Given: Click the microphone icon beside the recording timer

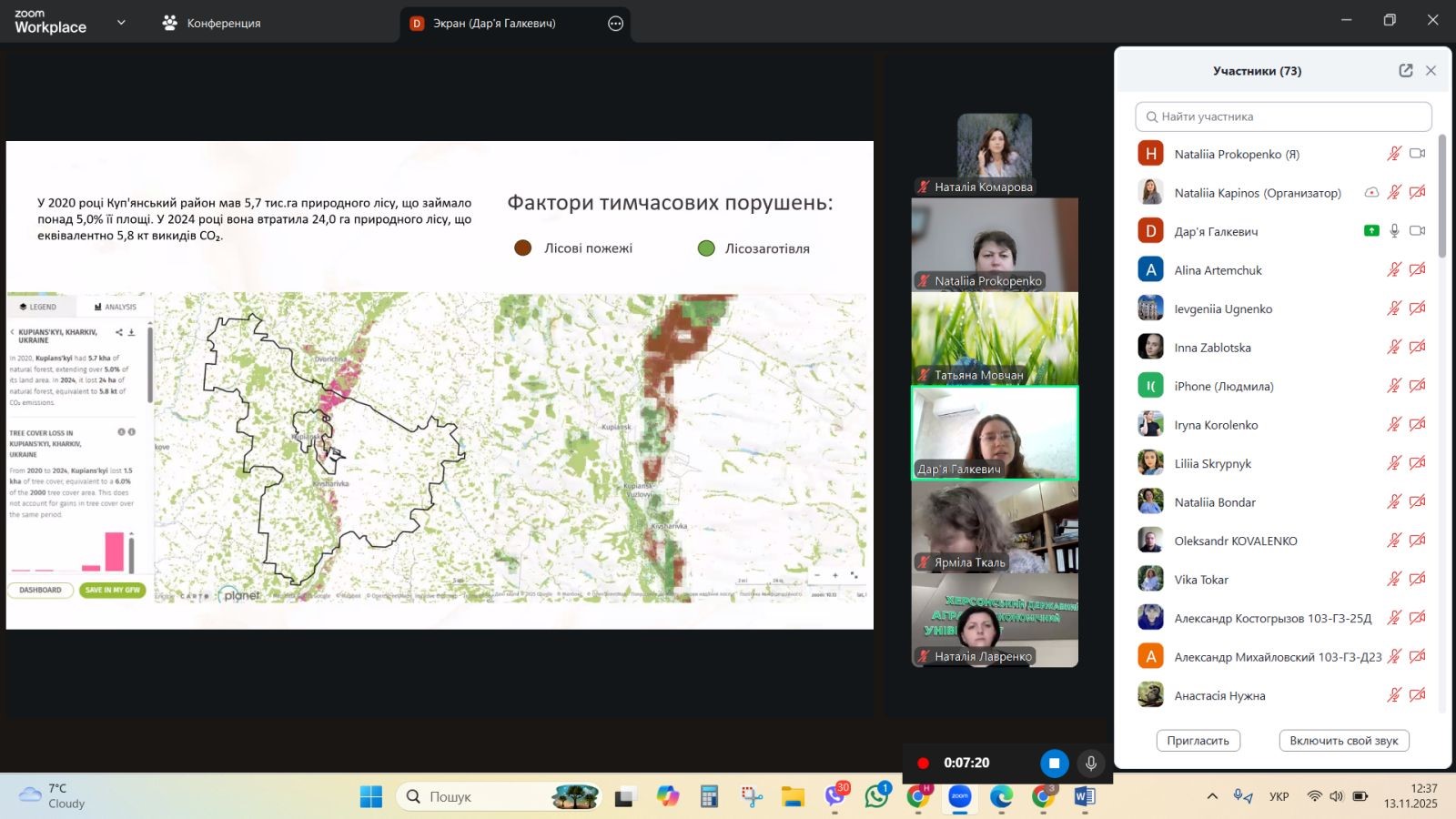Looking at the screenshot, I should [x=1090, y=763].
